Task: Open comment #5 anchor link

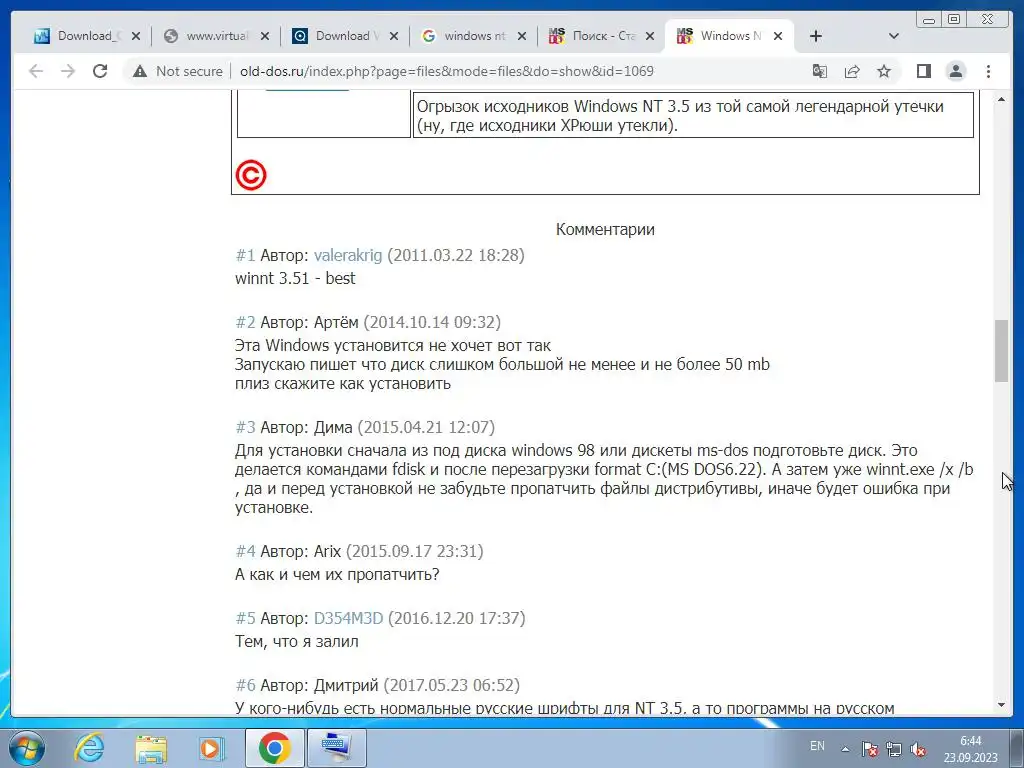Action: pos(246,618)
